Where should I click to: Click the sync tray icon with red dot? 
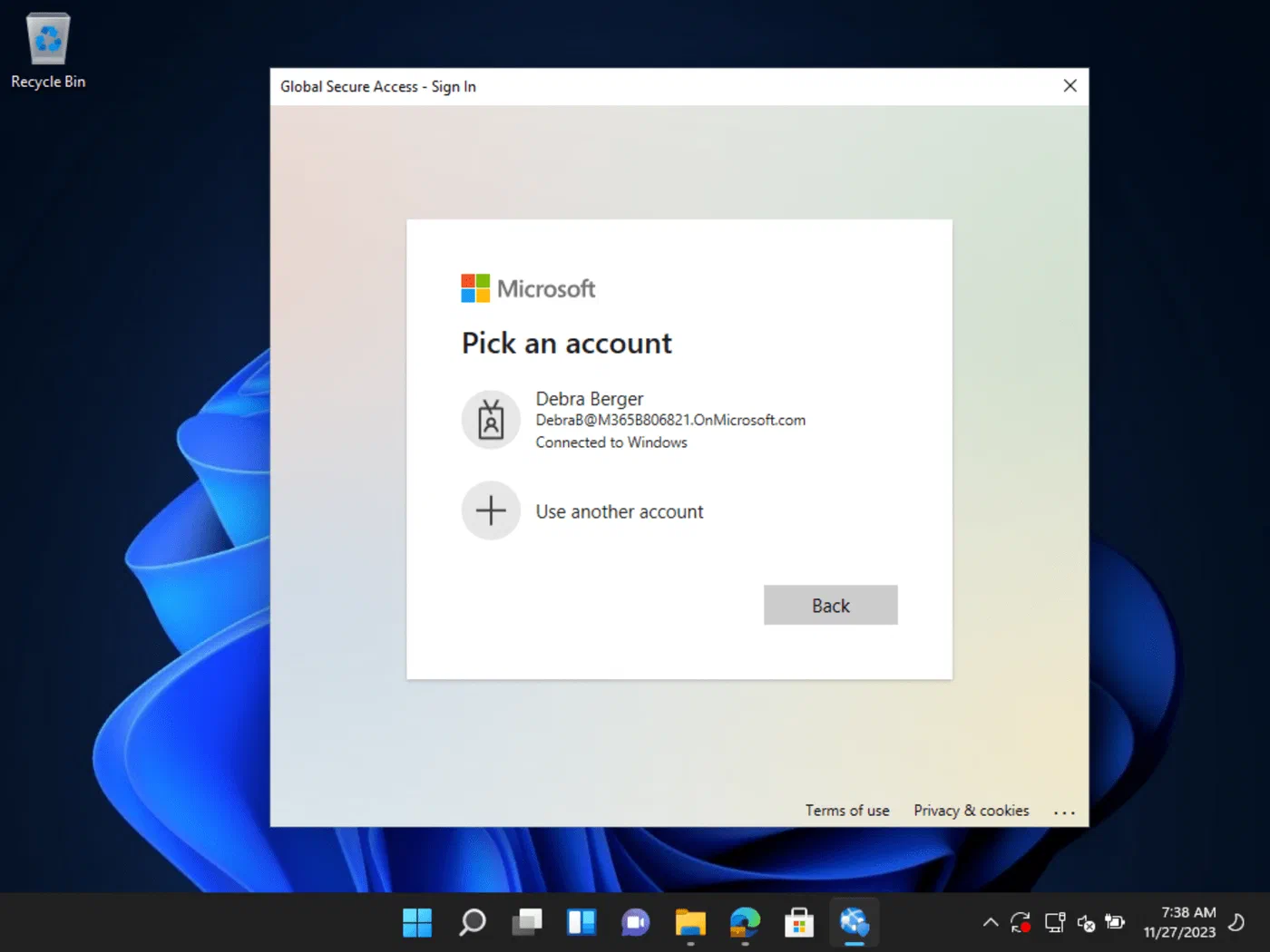click(x=1021, y=923)
